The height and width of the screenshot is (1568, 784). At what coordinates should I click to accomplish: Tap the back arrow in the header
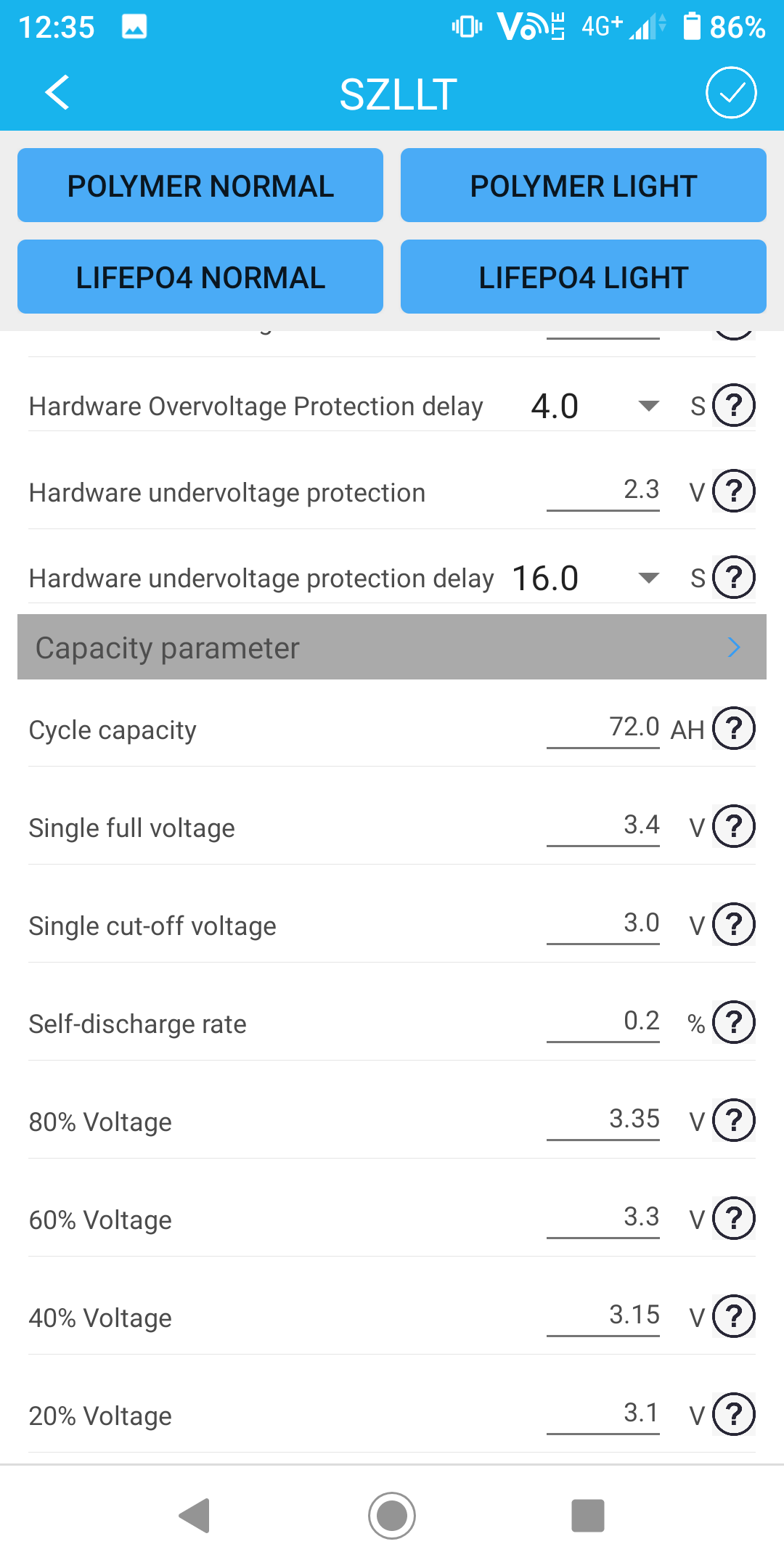coord(57,93)
